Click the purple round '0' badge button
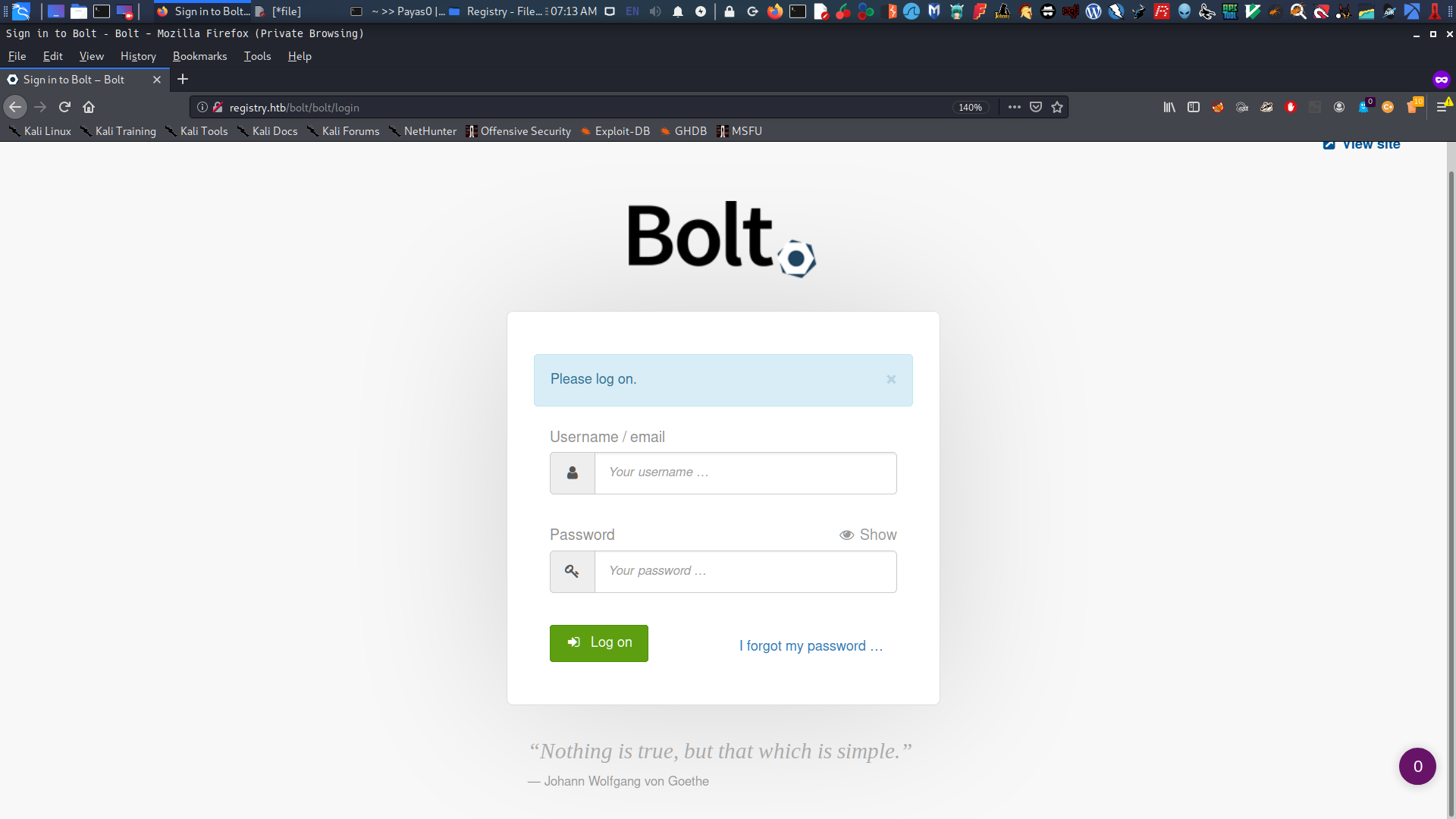 [x=1417, y=766]
